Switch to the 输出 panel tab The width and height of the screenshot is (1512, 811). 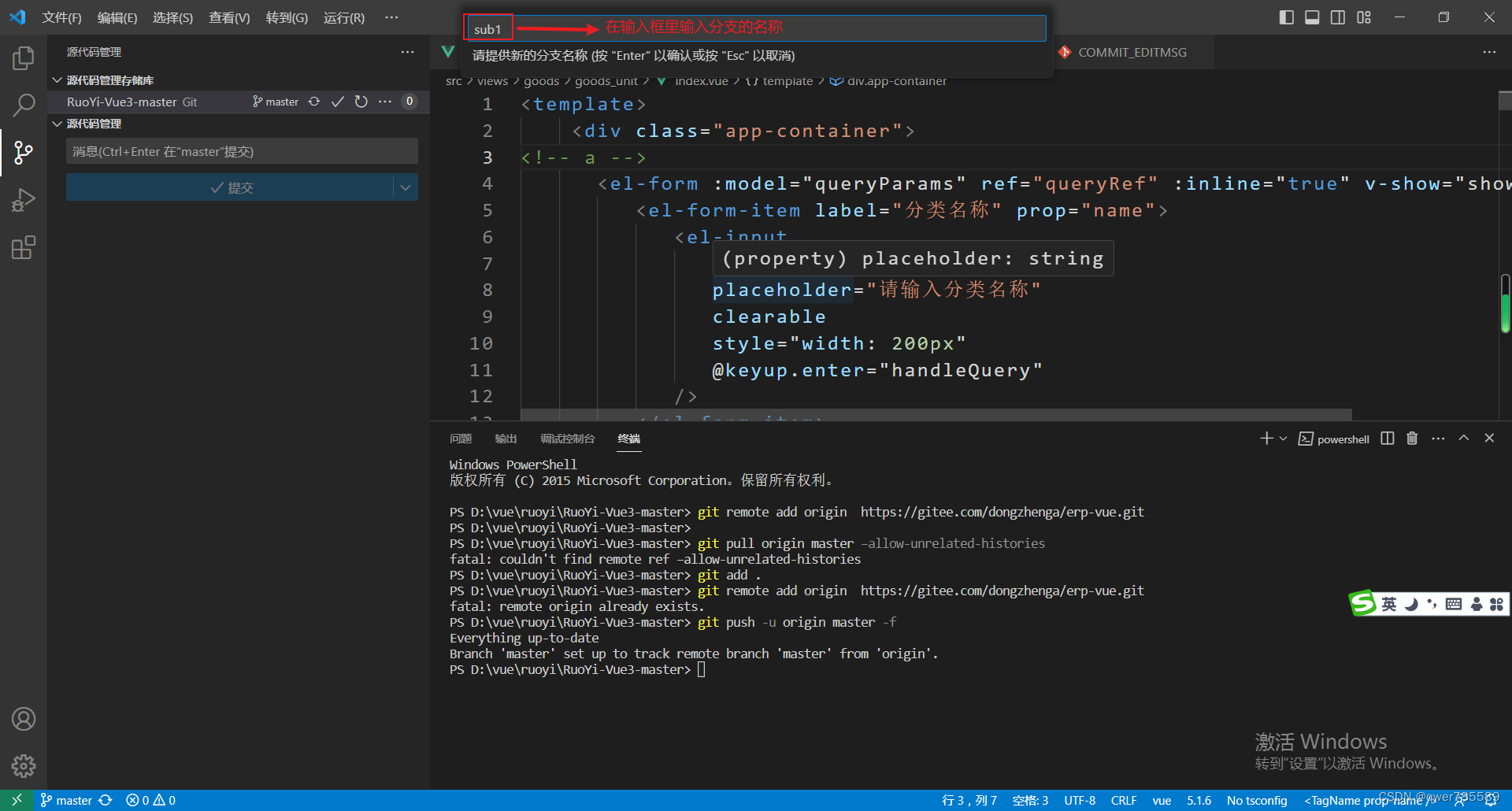click(x=506, y=439)
